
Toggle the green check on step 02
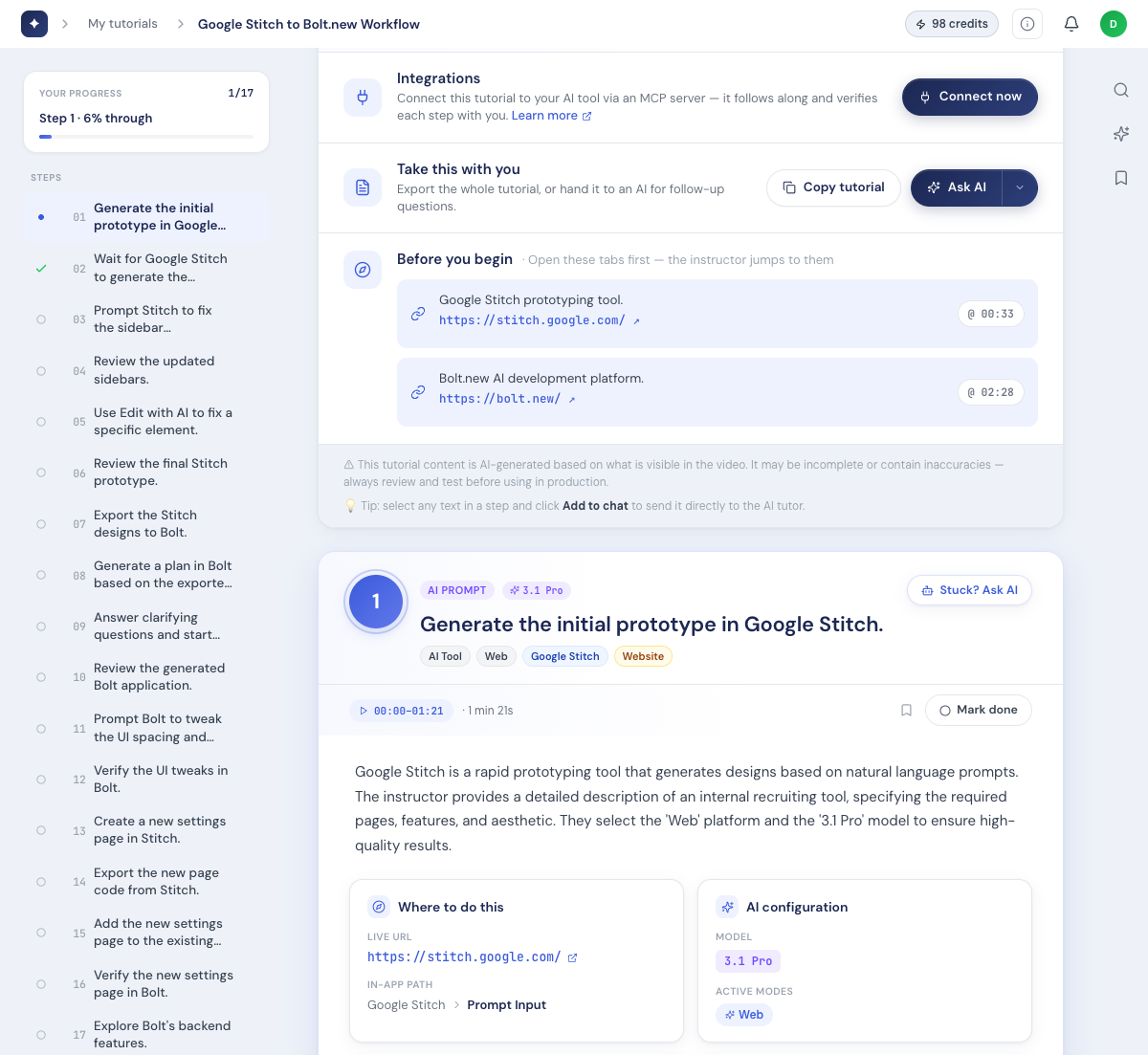(x=41, y=269)
